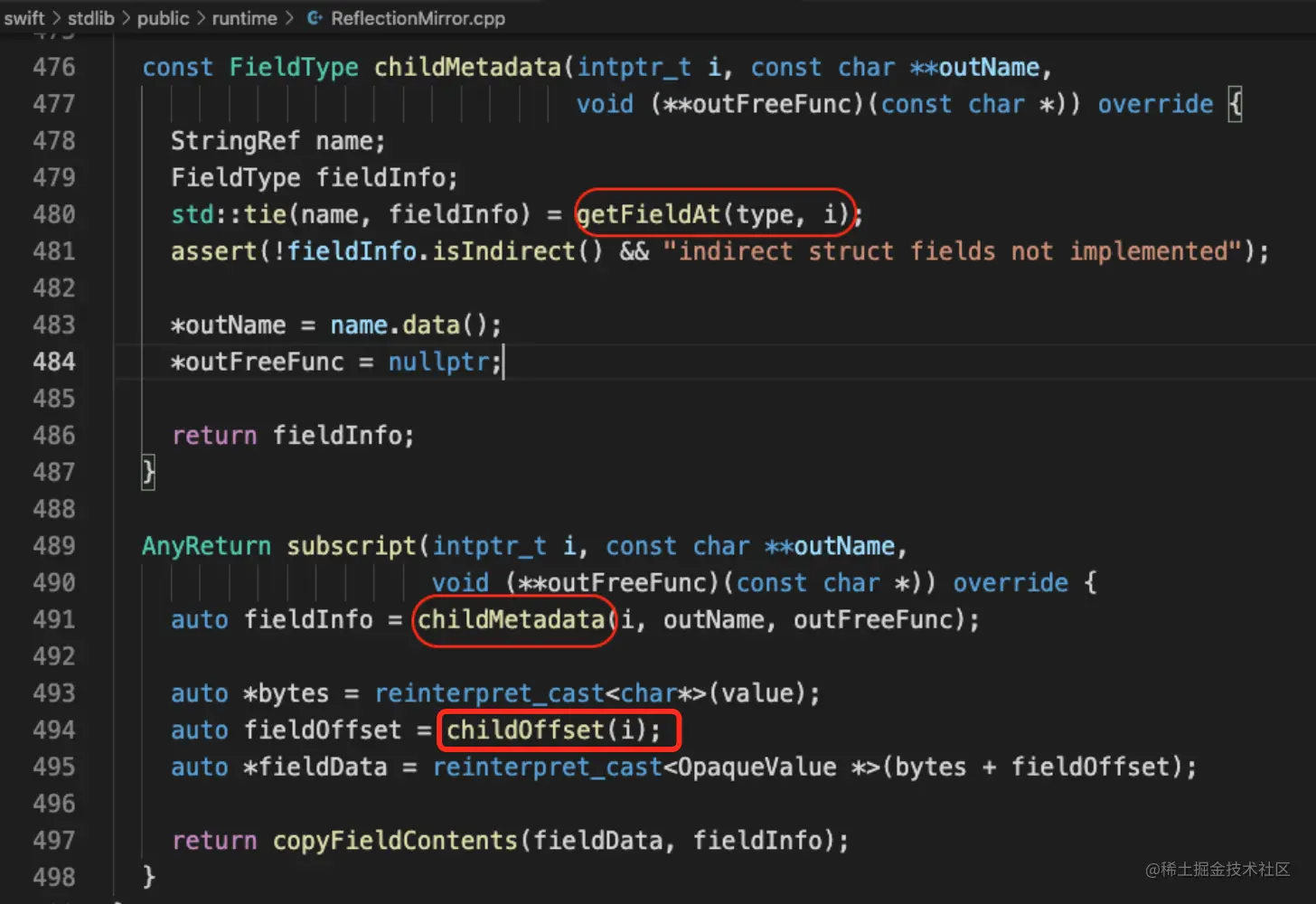Click the 'swift' breadcrumb segment
The image size is (1316, 904).
point(24,18)
